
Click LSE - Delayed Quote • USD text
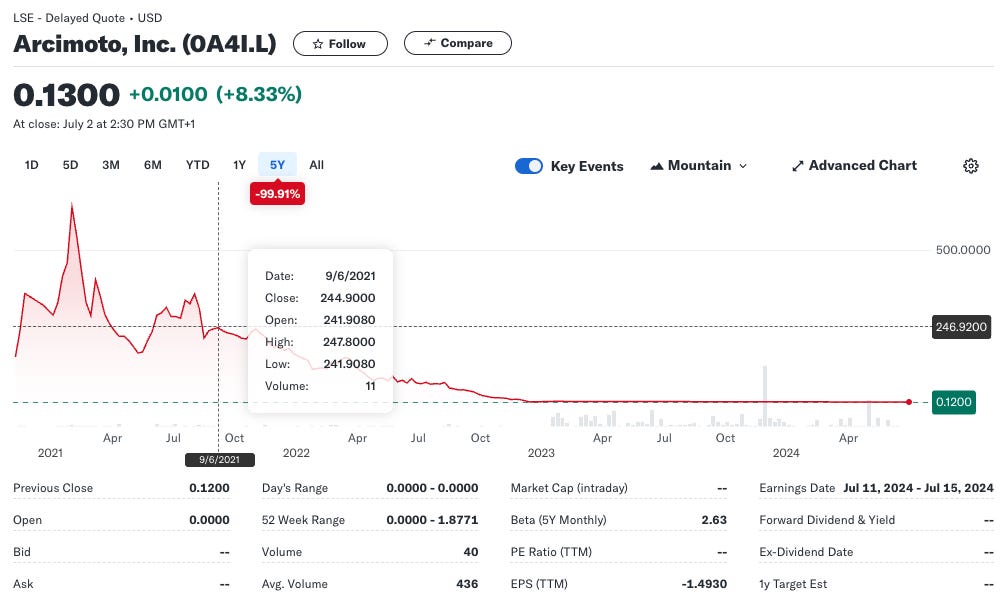tap(87, 18)
